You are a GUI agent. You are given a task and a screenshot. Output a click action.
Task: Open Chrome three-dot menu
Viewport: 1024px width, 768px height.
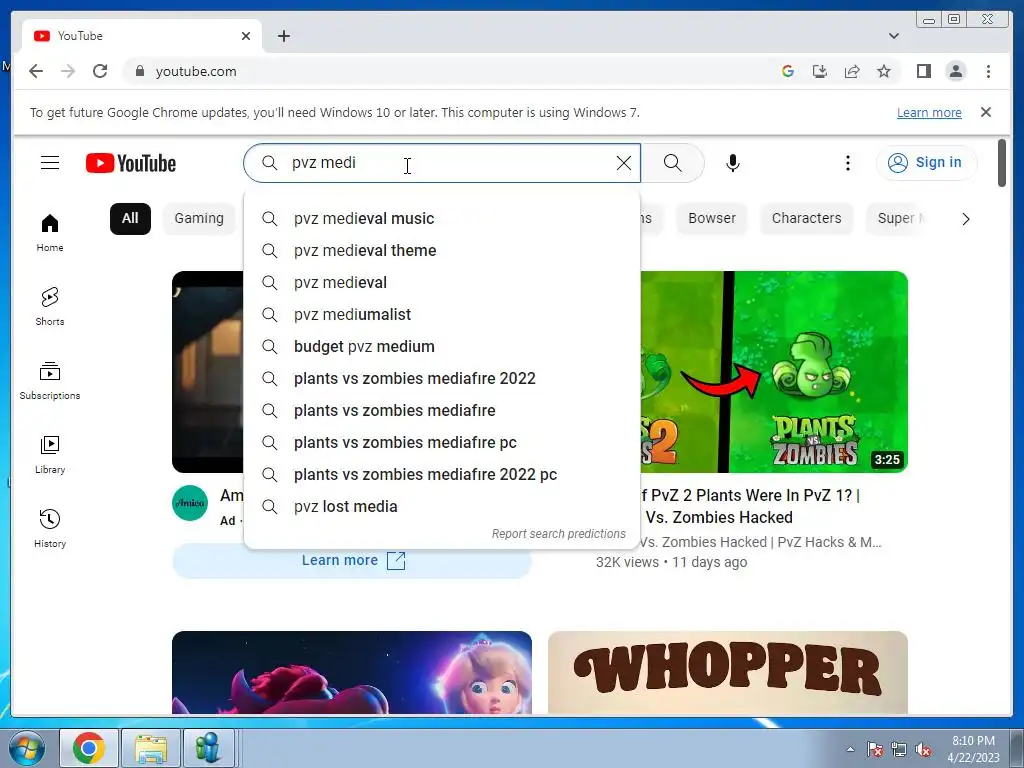[988, 71]
